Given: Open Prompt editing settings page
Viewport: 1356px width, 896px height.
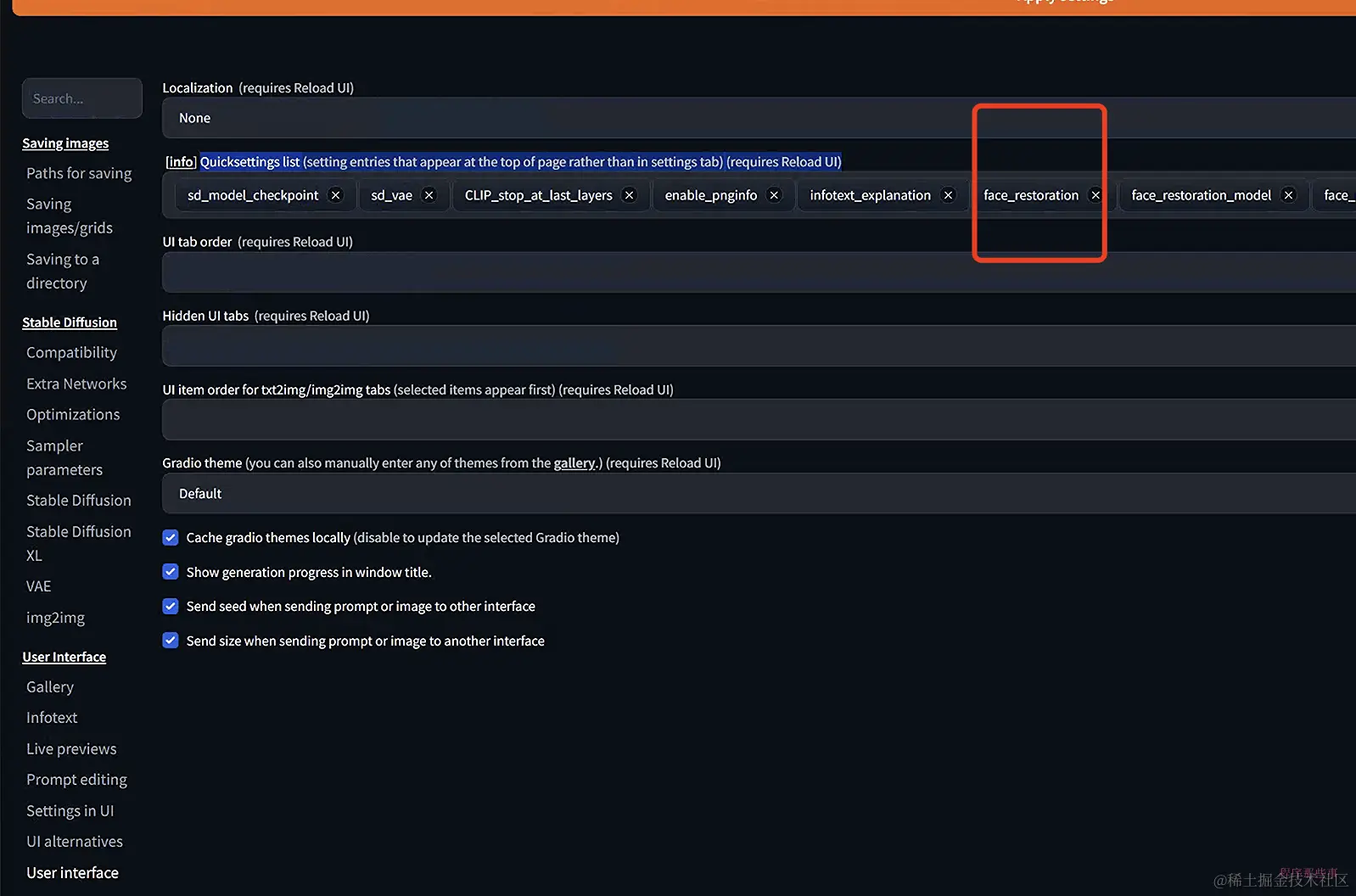Looking at the screenshot, I should click(76, 780).
